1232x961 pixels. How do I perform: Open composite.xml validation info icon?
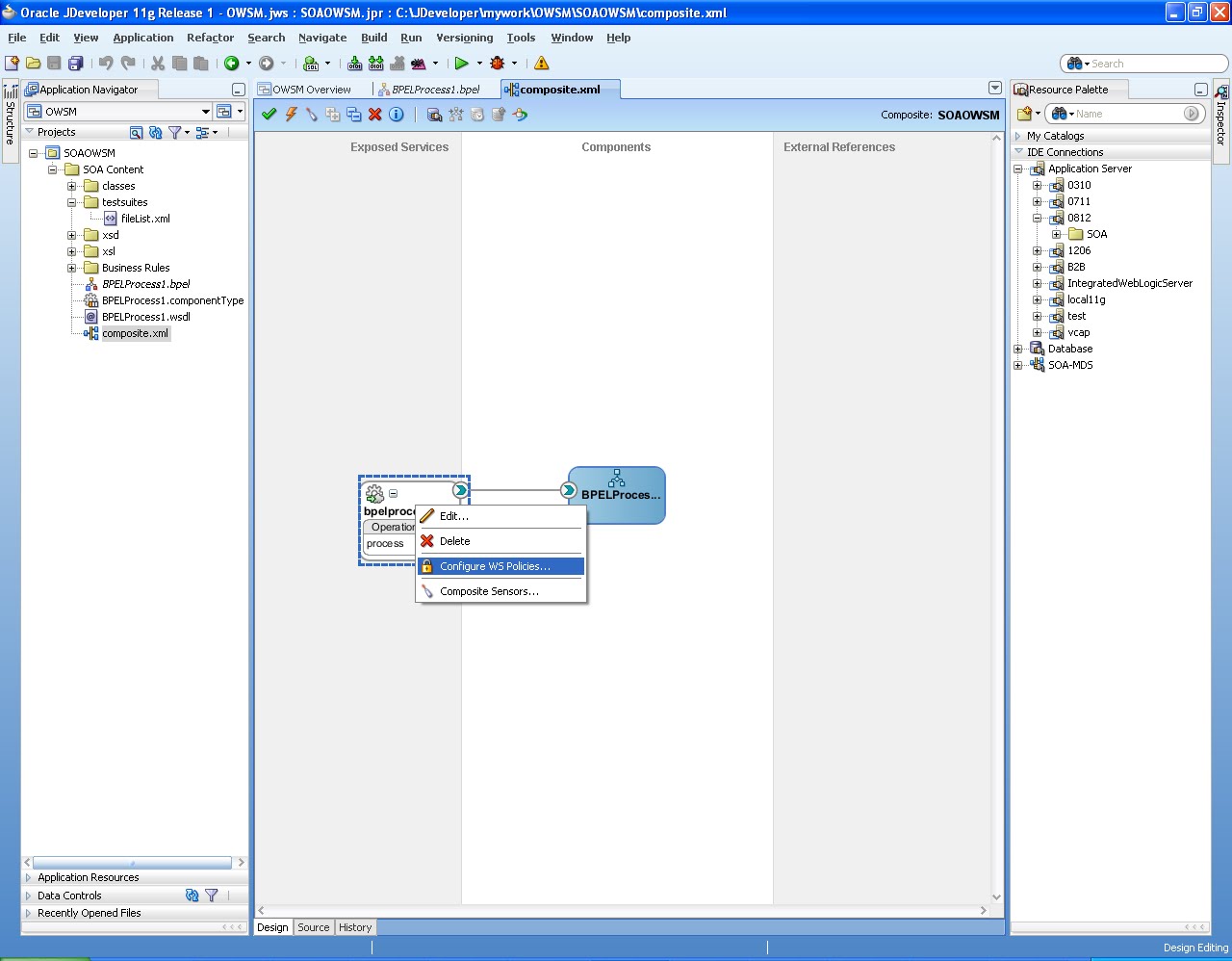(398, 114)
